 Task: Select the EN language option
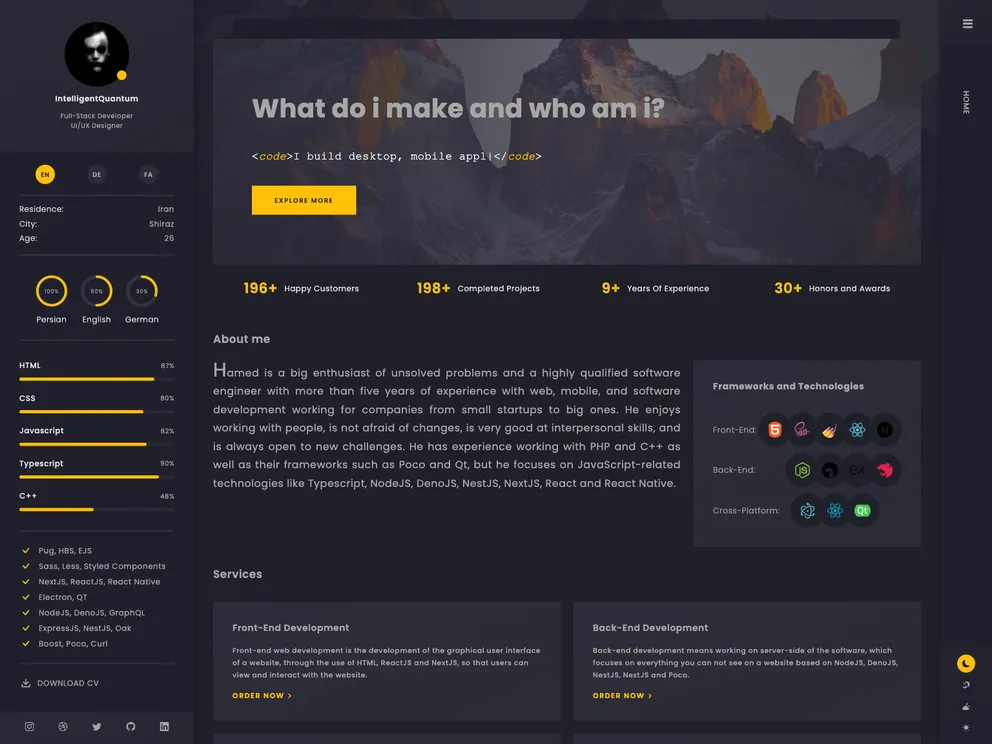pyautogui.click(x=45, y=175)
